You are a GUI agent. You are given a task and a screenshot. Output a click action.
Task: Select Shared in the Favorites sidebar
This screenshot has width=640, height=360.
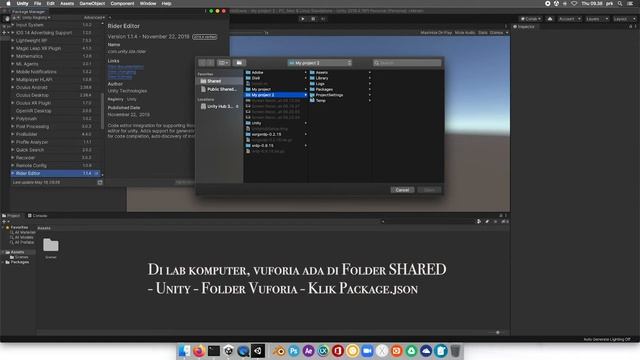tap(219, 81)
